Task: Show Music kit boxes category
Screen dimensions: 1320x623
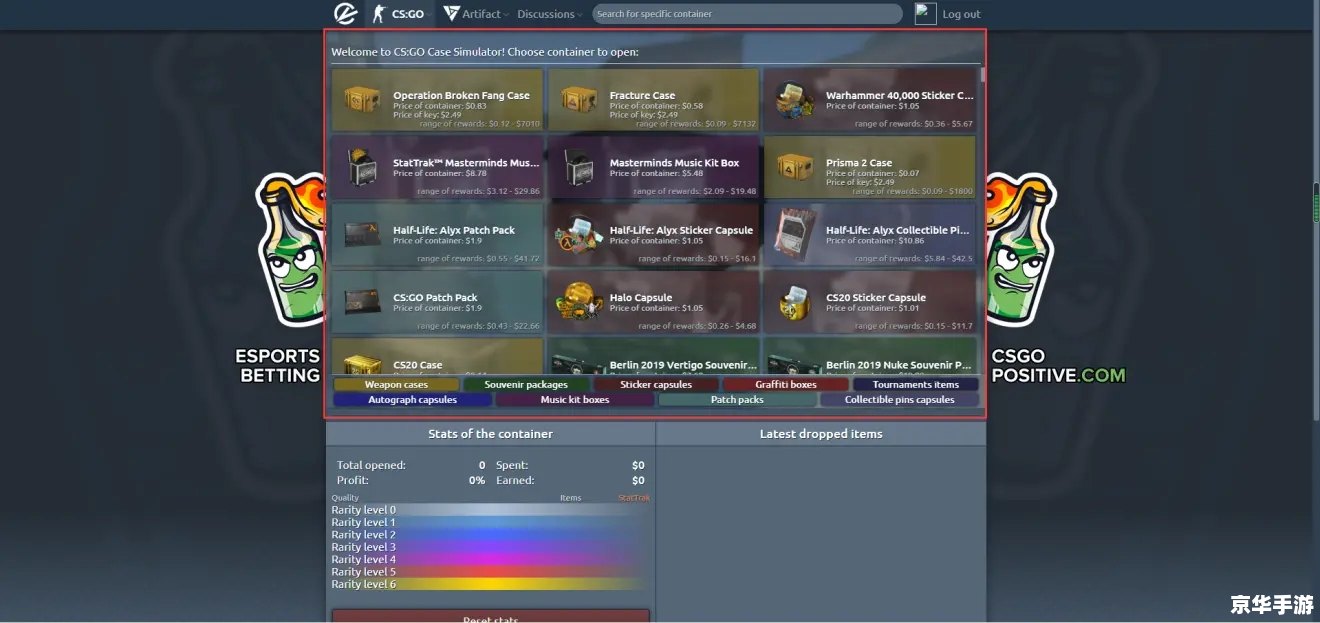Action: 575,399
